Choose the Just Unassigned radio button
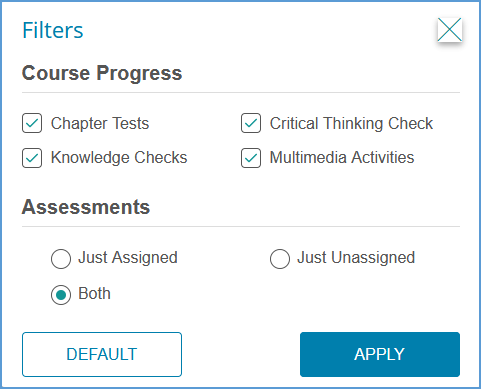The height and width of the screenshot is (389, 481). pos(280,259)
